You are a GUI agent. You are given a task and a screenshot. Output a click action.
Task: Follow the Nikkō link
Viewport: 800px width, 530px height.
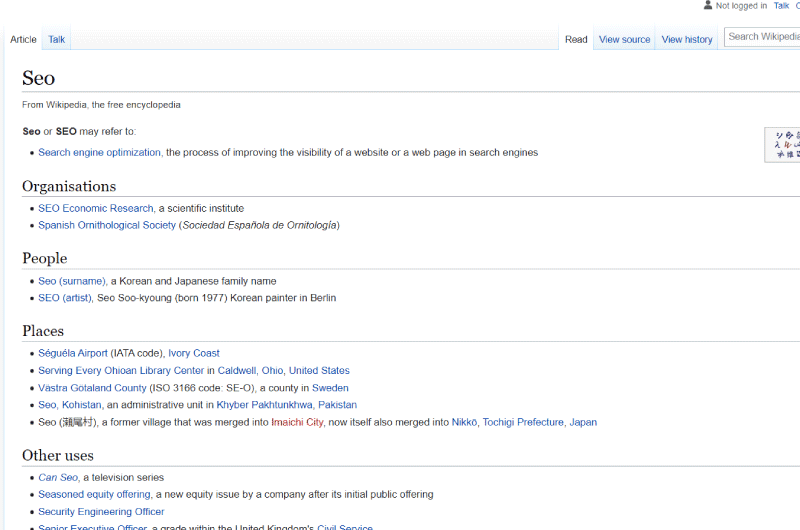pos(464,422)
